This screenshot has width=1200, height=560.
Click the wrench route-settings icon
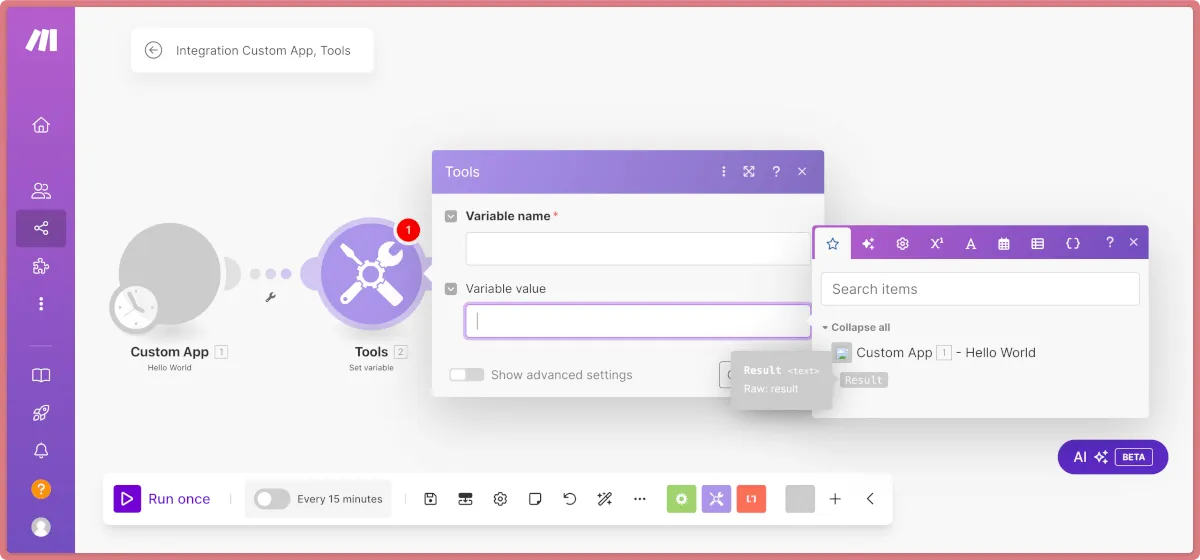(x=270, y=296)
